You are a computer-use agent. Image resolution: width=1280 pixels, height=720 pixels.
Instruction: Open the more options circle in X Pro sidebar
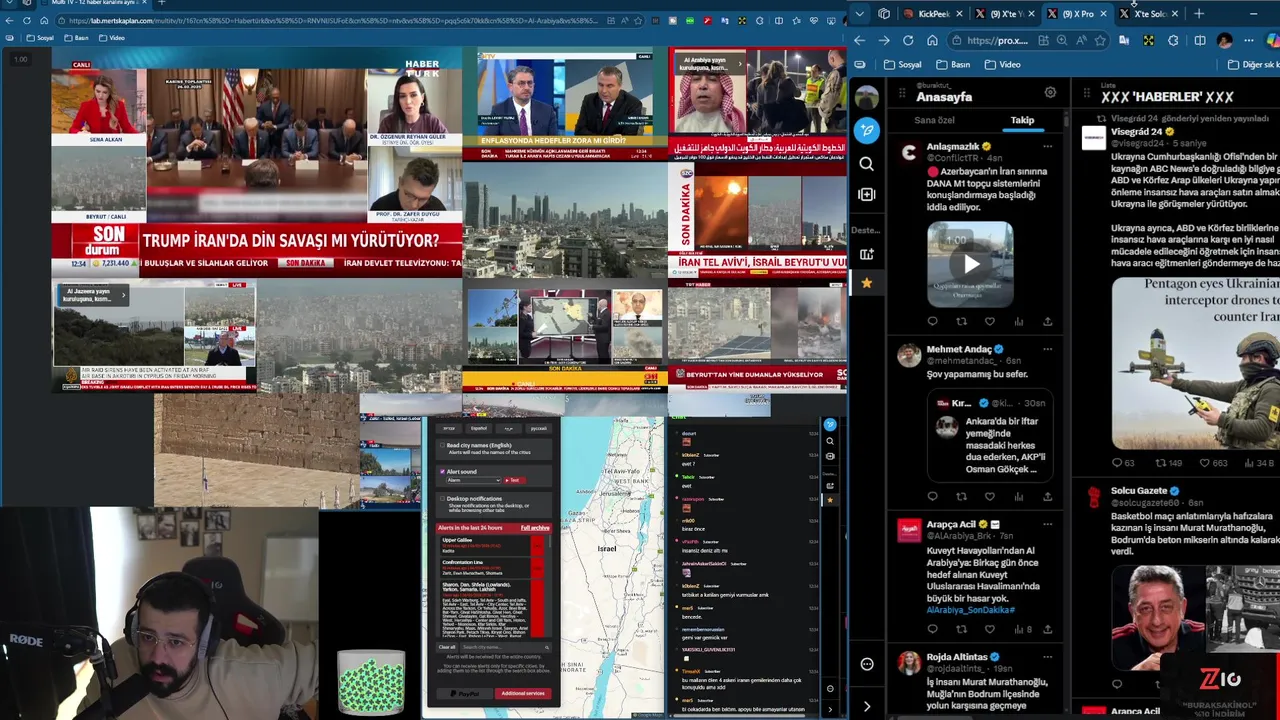(866, 664)
